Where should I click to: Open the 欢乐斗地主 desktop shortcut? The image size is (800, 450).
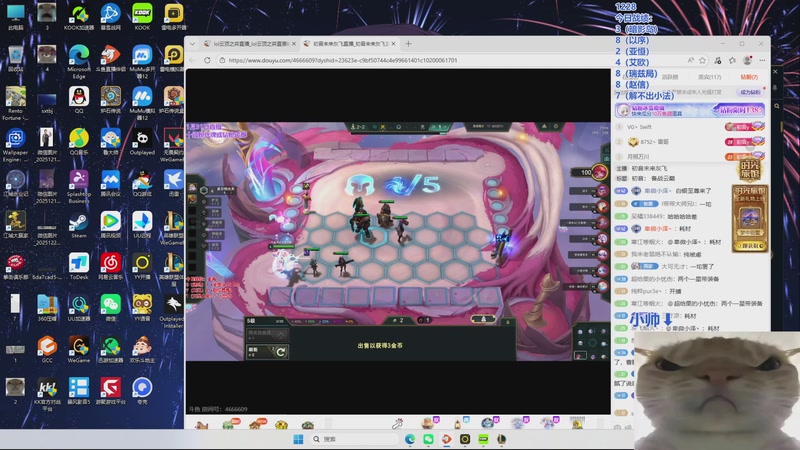point(142,349)
